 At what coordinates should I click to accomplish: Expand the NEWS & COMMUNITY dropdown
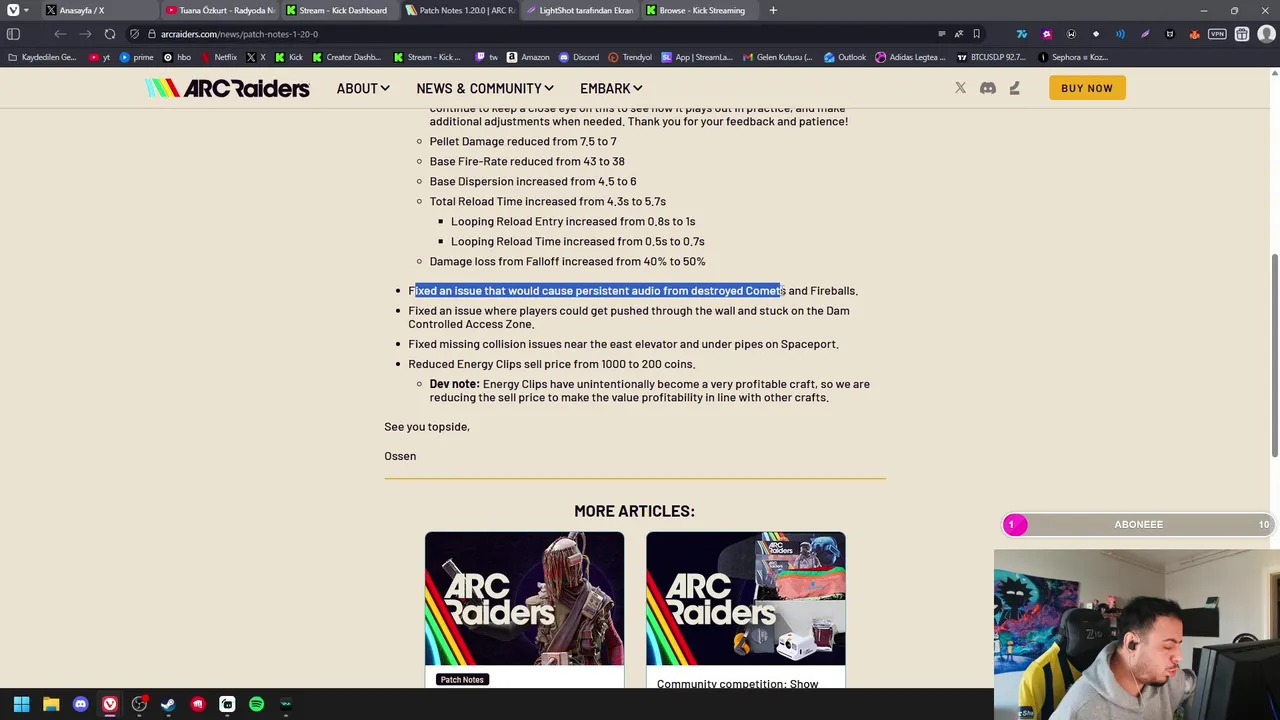pos(485,88)
